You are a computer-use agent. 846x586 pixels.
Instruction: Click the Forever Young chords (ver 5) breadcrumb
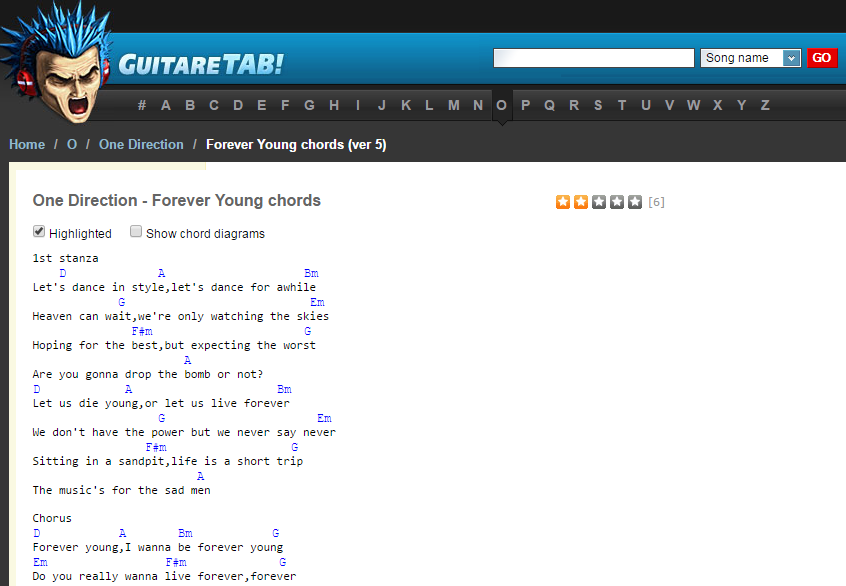click(296, 145)
